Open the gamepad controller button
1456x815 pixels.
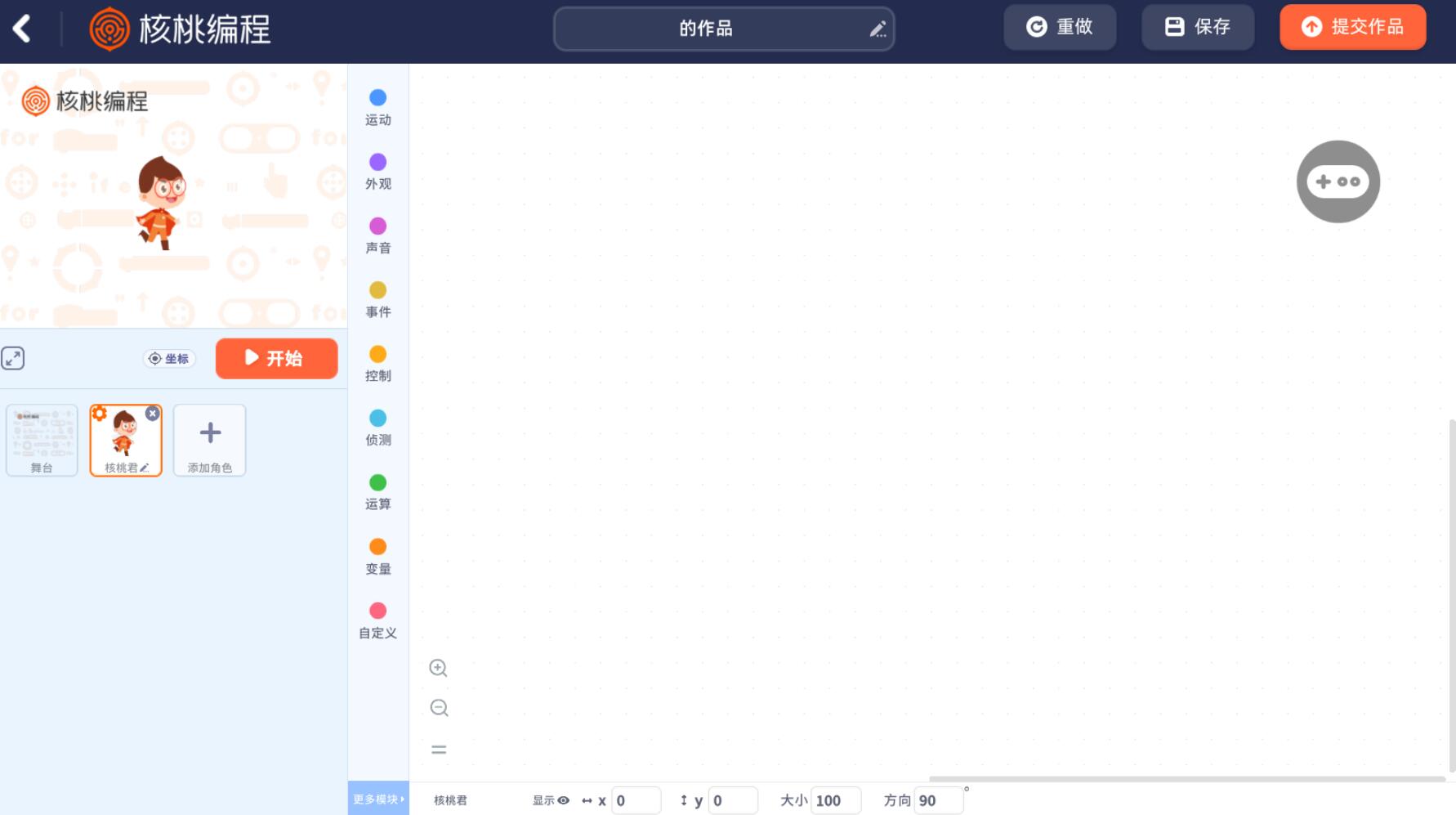(1338, 181)
